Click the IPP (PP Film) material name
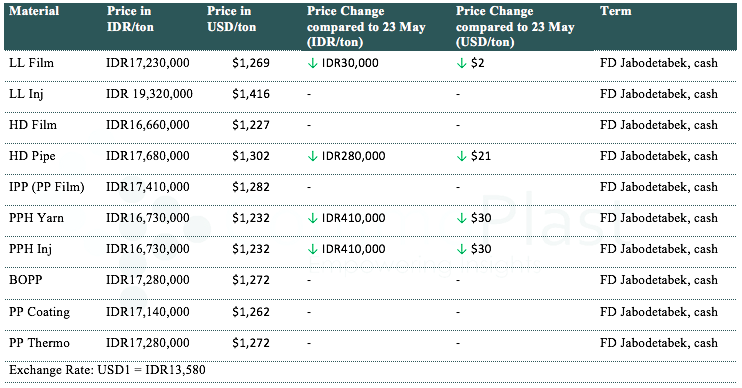Screen dimensions: 742x388 pyautogui.click(x=46, y=187)
